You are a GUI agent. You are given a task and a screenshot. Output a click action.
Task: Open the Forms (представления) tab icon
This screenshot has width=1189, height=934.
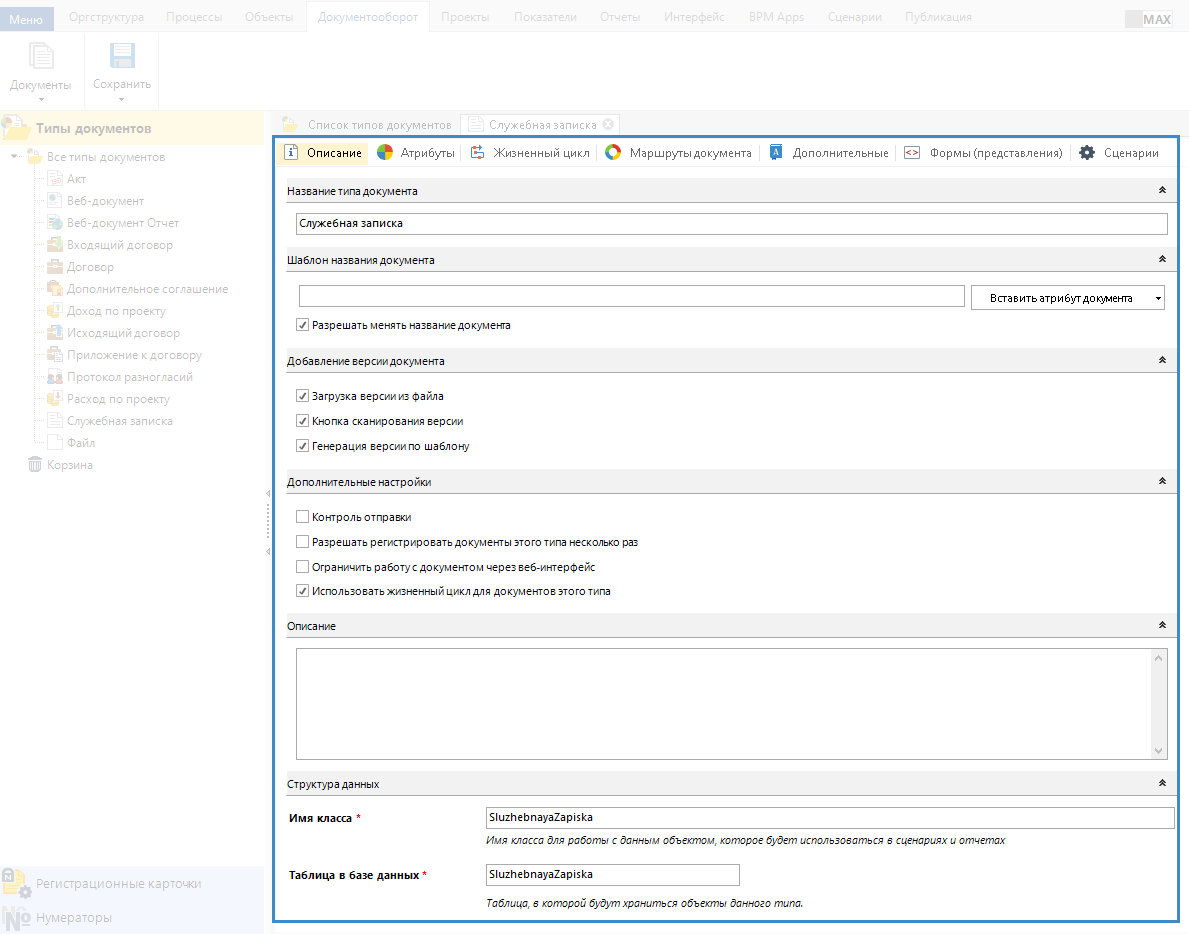click(x=912, y=153)
